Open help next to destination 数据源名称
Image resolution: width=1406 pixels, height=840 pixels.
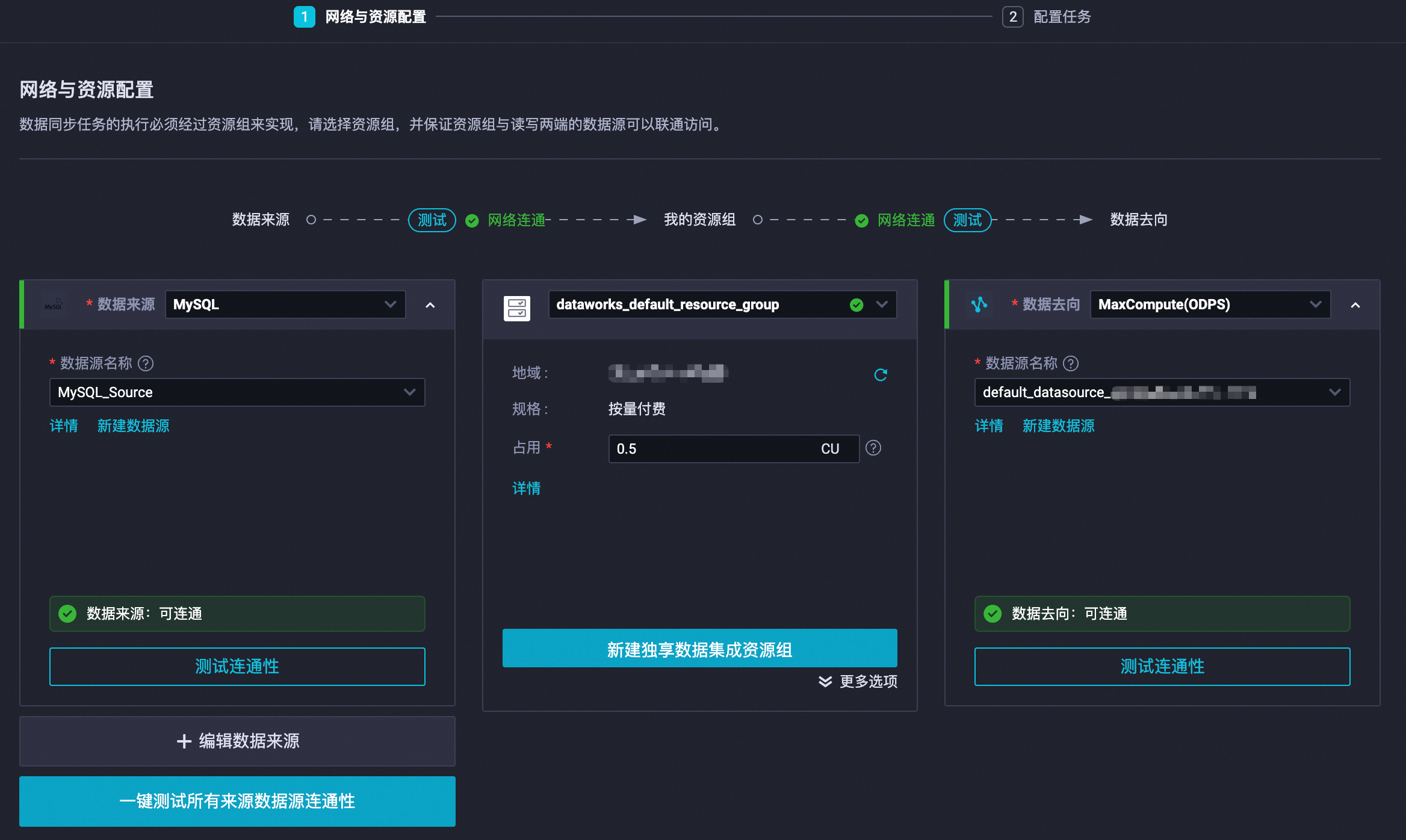click(1071, 363)
